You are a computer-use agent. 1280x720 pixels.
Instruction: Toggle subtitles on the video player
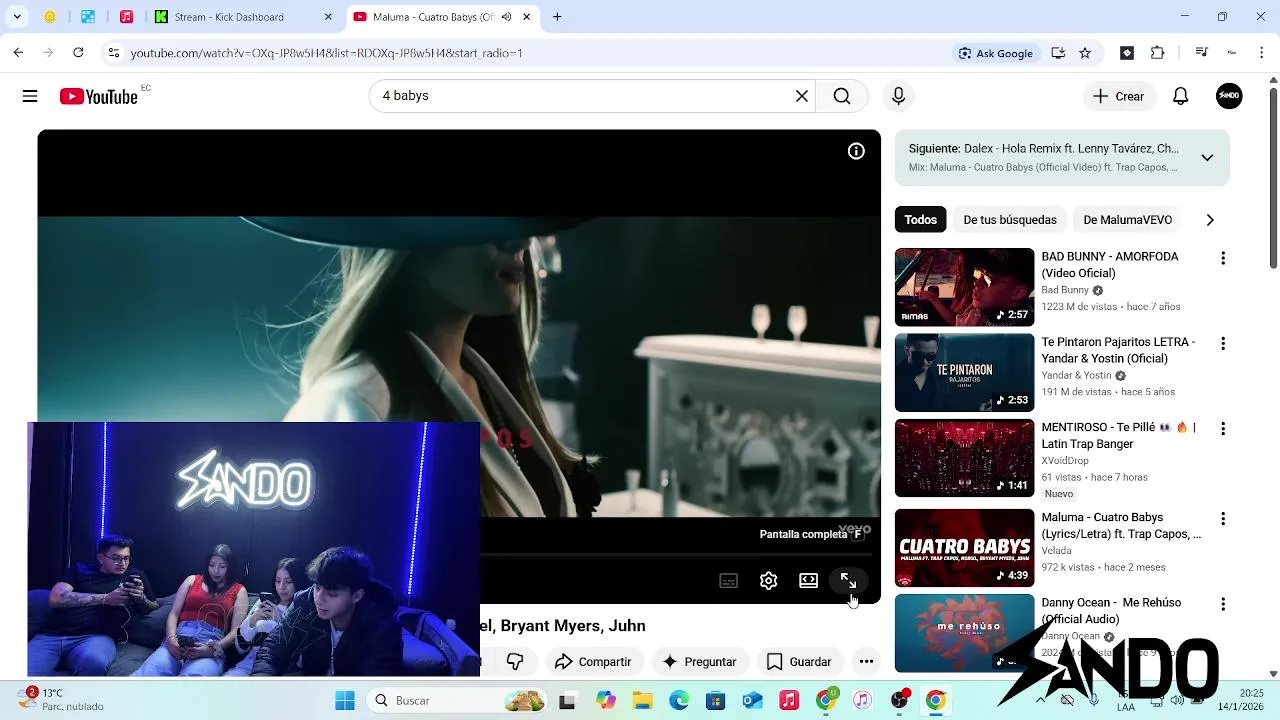(x=728, y=581)
